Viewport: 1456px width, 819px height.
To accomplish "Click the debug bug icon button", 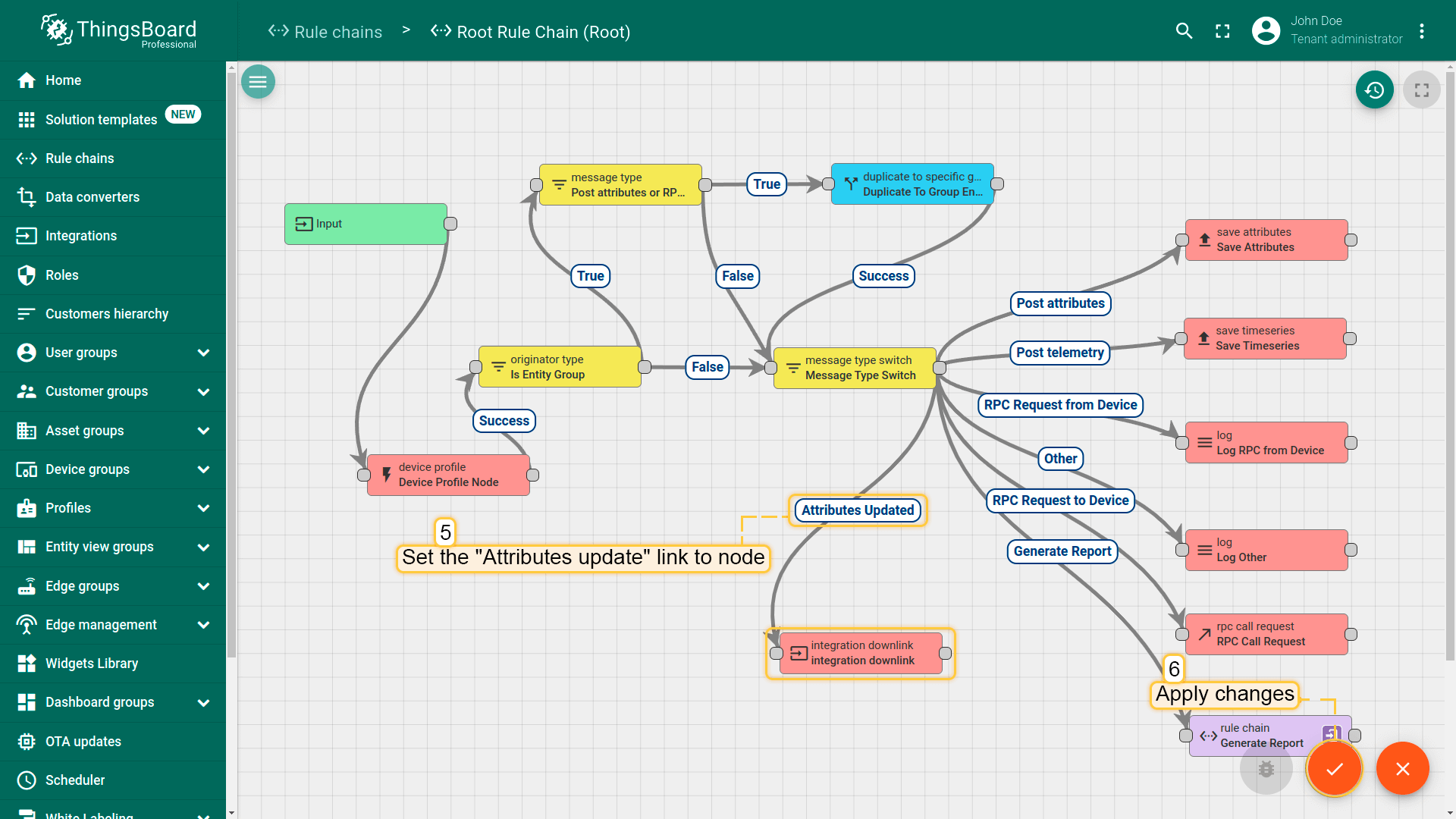I will click(1266, 769).
